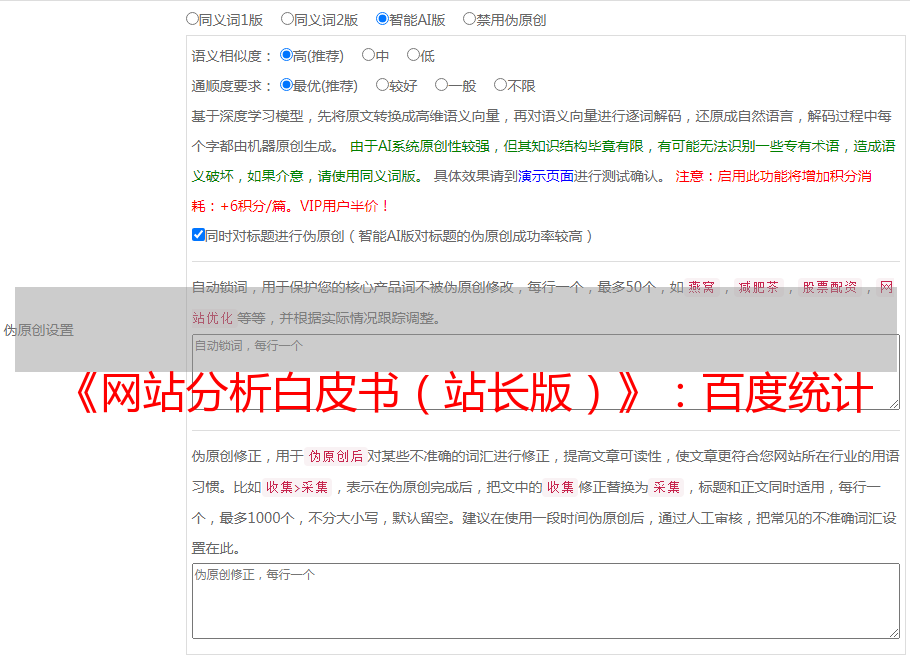Click the 伪原创修正 textarea
The width and height of the screenshot is (911, 658).
point(546,601)
